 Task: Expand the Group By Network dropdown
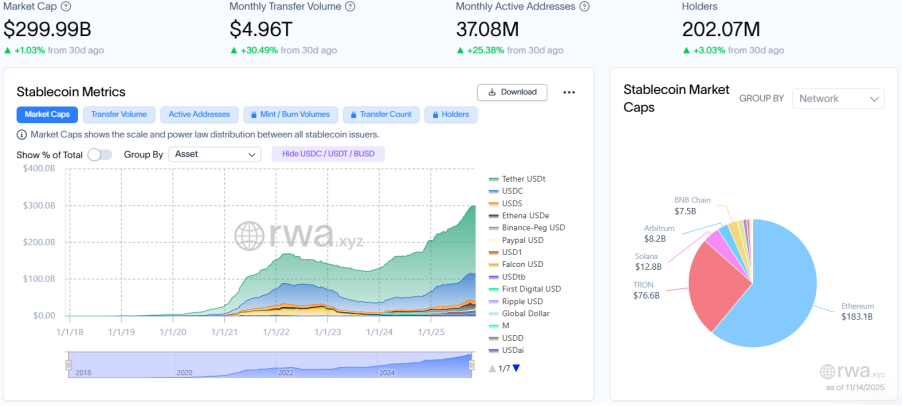[x=838, y=98]
